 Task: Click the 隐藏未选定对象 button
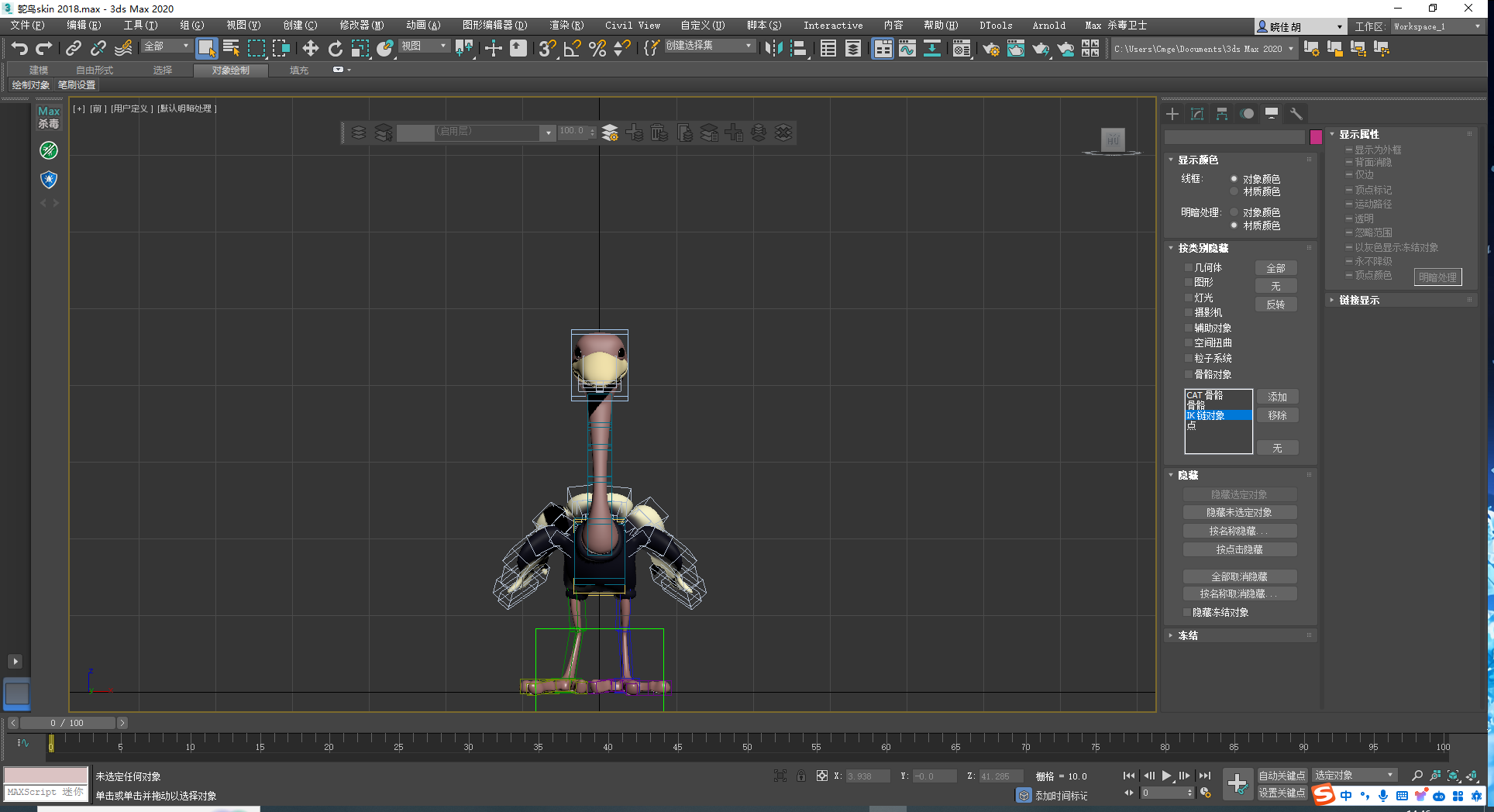(1239, 513)
